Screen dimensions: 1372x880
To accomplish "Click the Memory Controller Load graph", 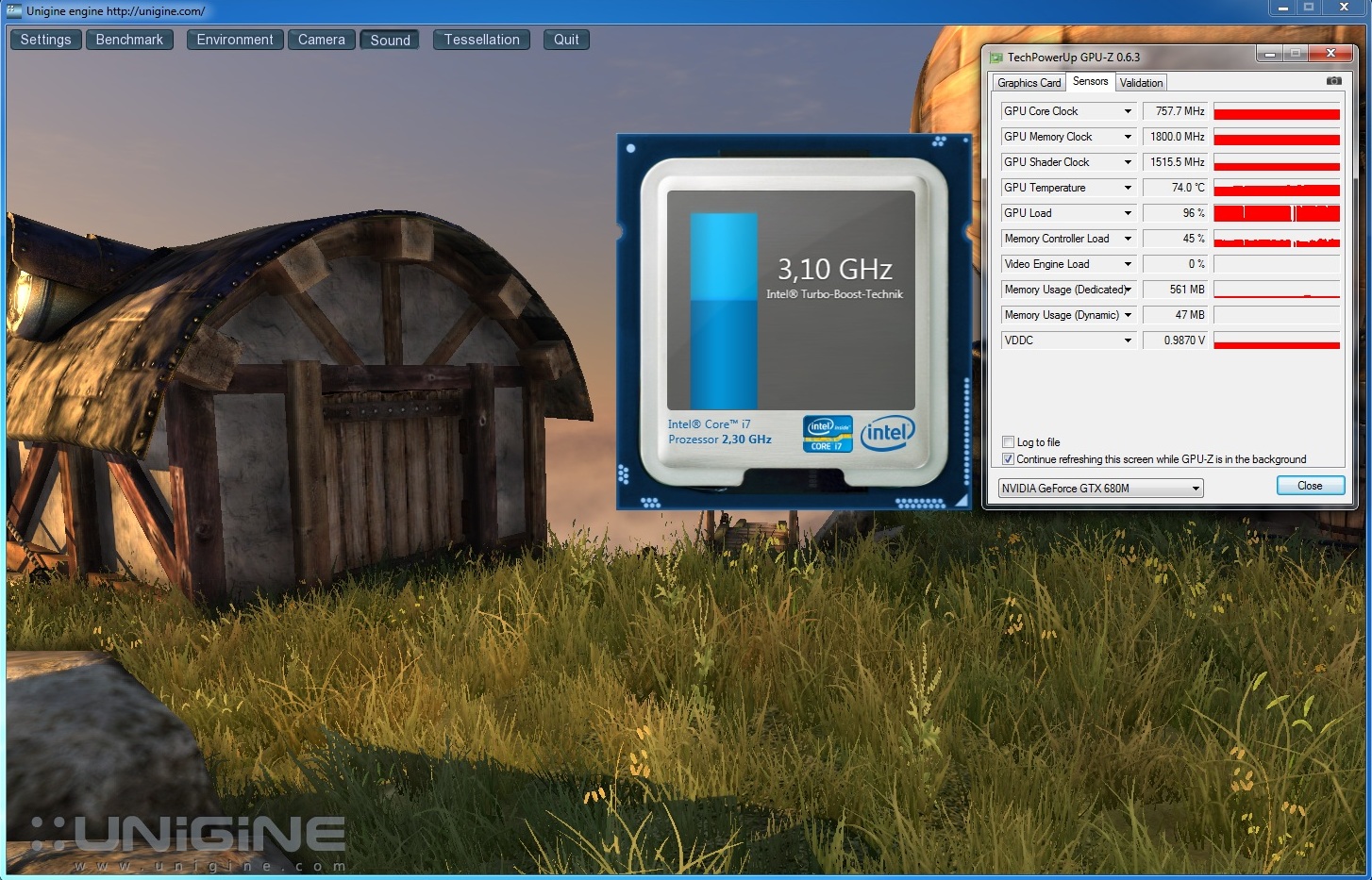I will click(x=1277, y=239).
